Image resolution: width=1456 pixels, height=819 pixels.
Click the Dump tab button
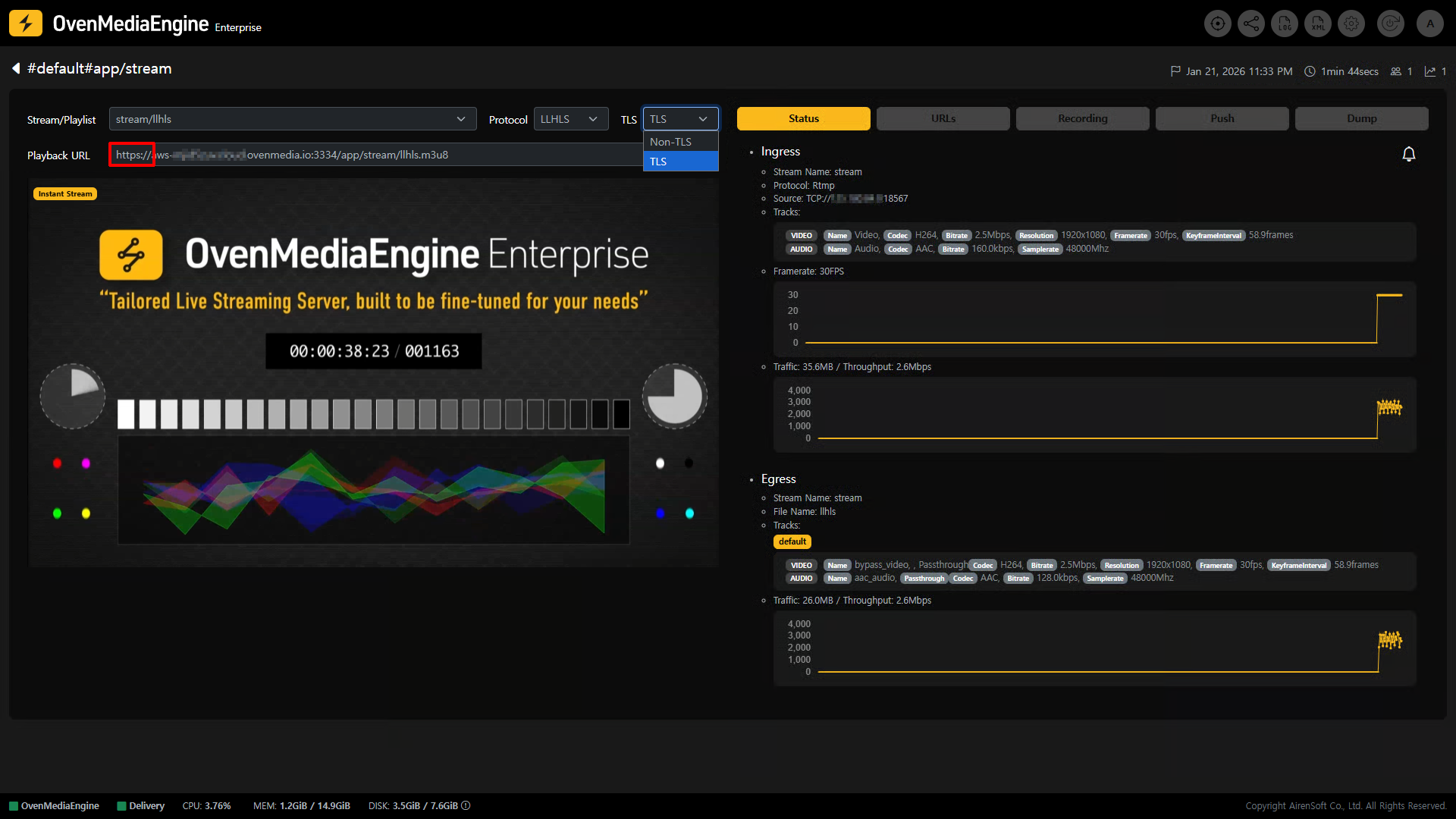click(1361, 118)
